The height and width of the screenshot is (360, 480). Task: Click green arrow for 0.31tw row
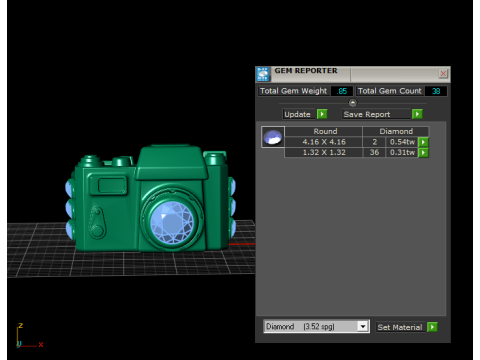click(x=423, y=153)
